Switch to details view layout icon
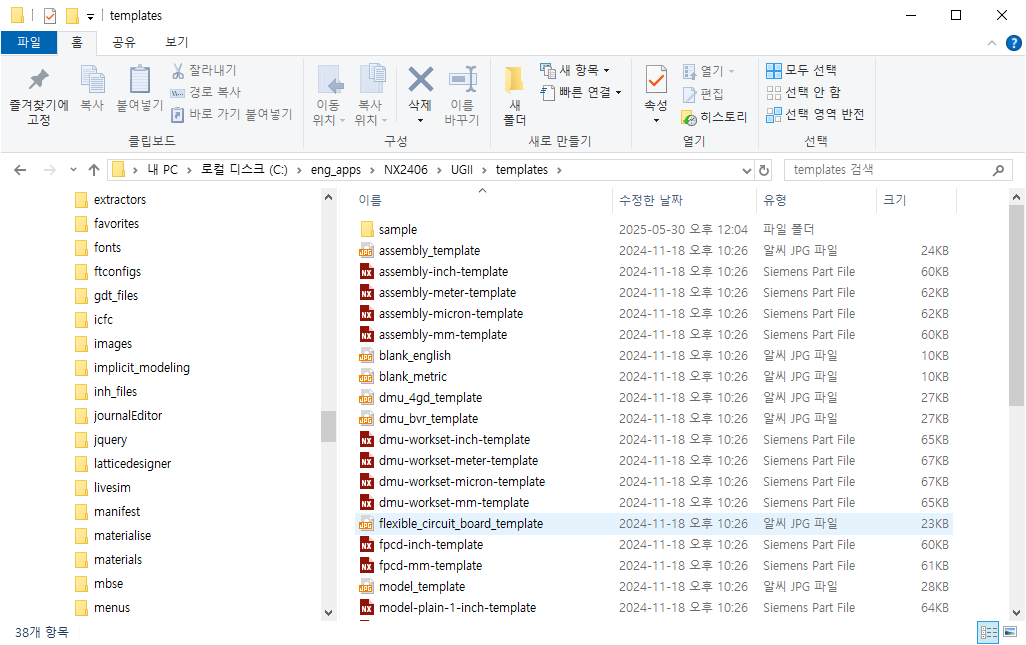Image resolution: width=1026 pixels, height=645 pixels. [988, 632]
